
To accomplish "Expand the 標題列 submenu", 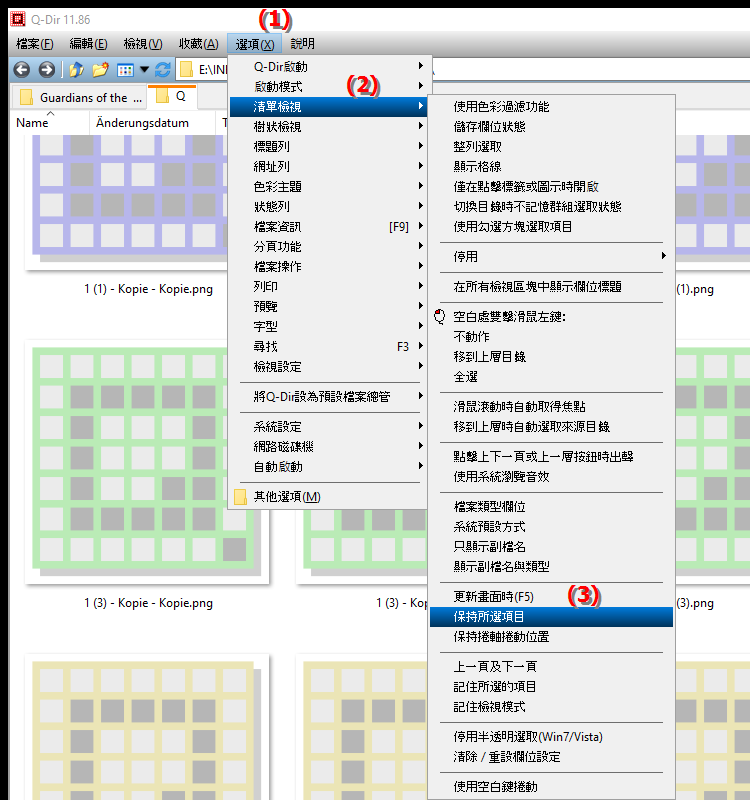I will [328, 146].
